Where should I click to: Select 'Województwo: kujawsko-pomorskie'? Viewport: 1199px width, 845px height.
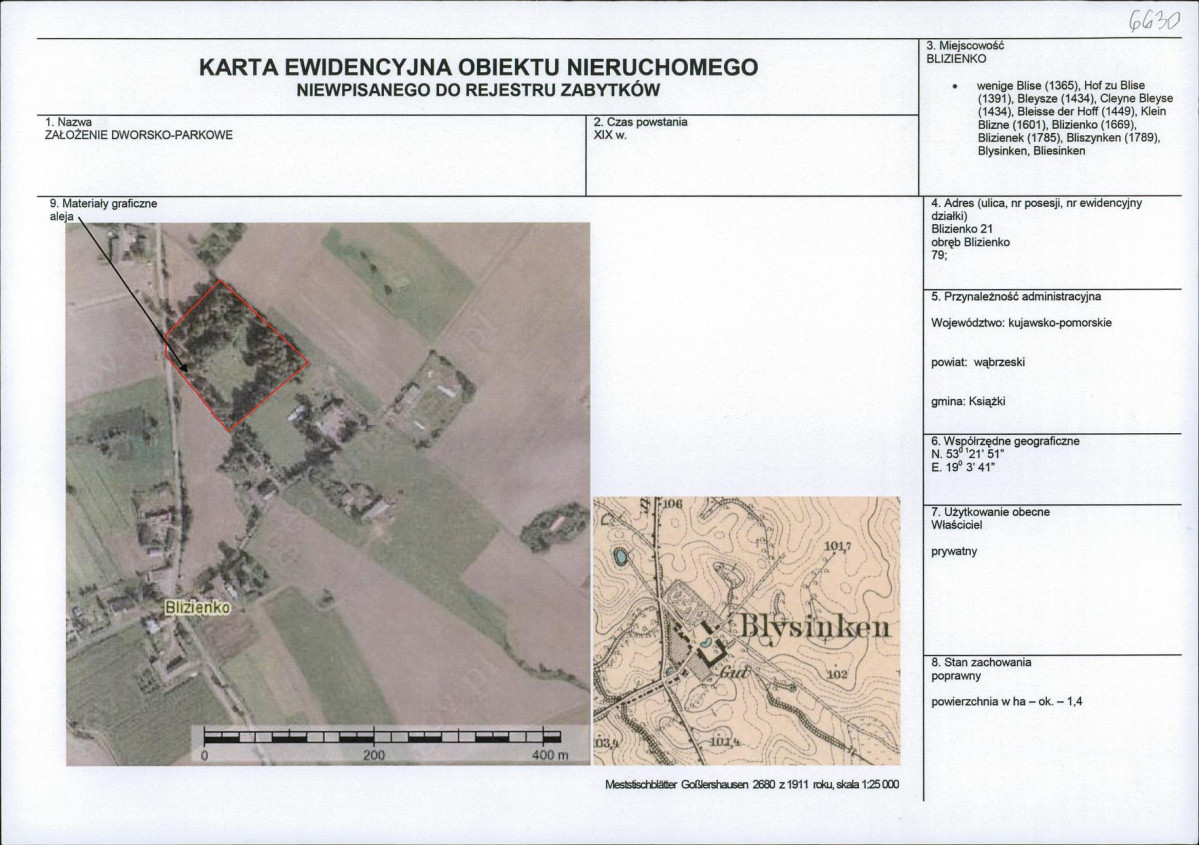tap(1022, 323)
